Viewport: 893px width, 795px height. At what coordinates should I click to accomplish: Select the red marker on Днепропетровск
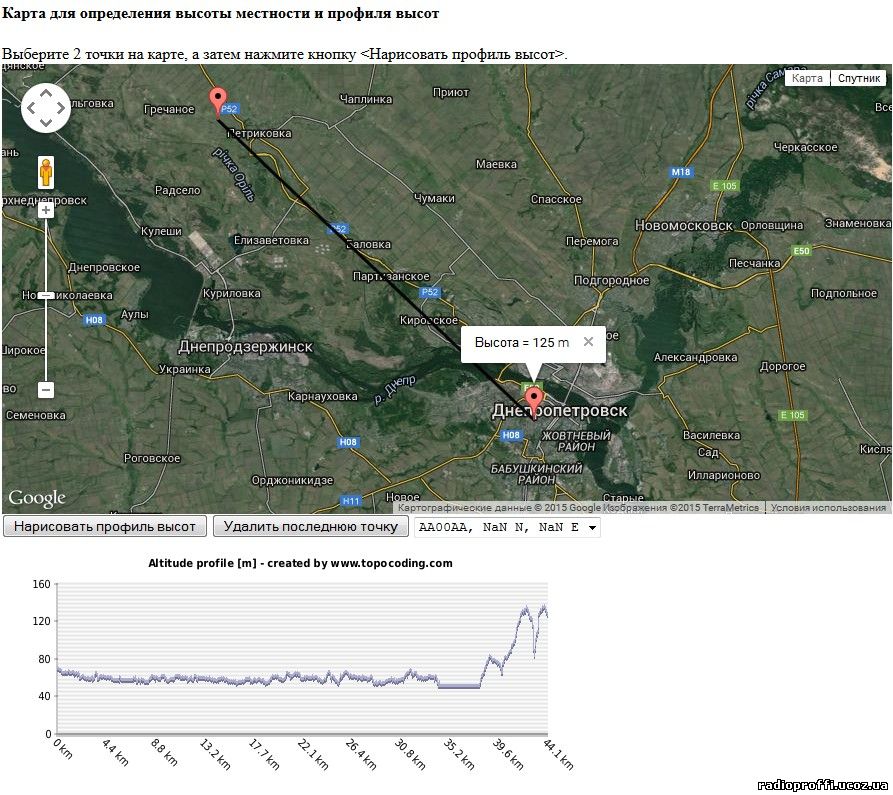(x=534, y=403)
